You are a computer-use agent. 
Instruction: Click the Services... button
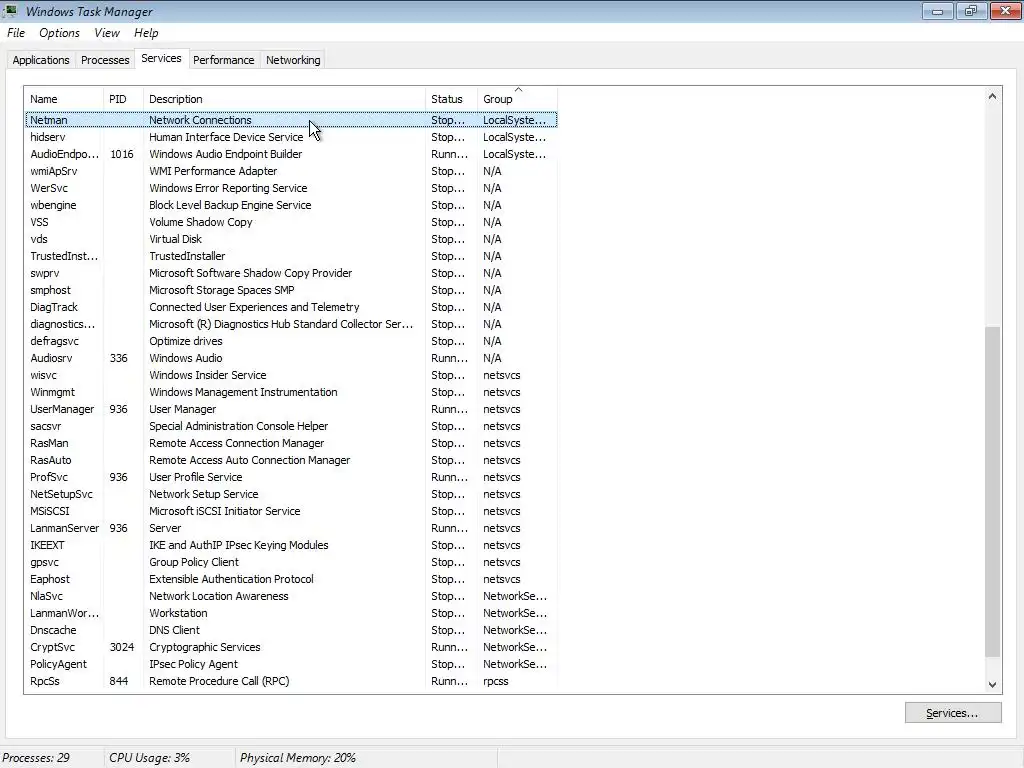953,713
